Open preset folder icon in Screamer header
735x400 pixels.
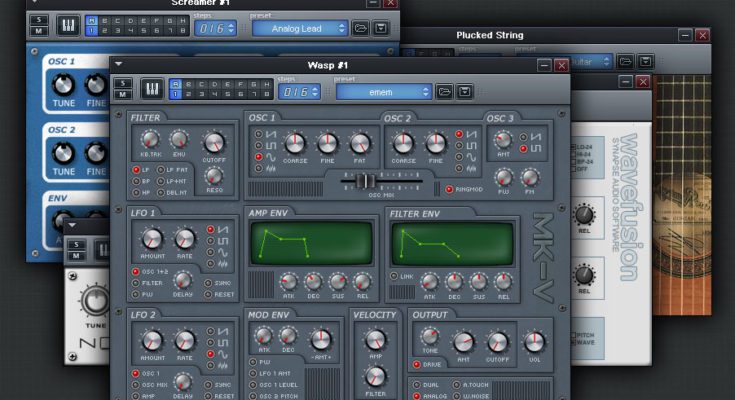tap(361, 28)
